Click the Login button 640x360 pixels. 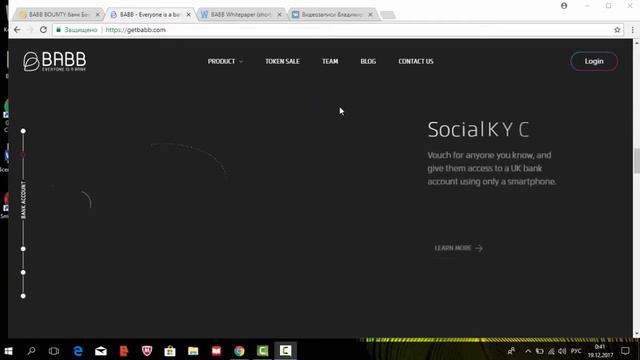tap(594, 61)
